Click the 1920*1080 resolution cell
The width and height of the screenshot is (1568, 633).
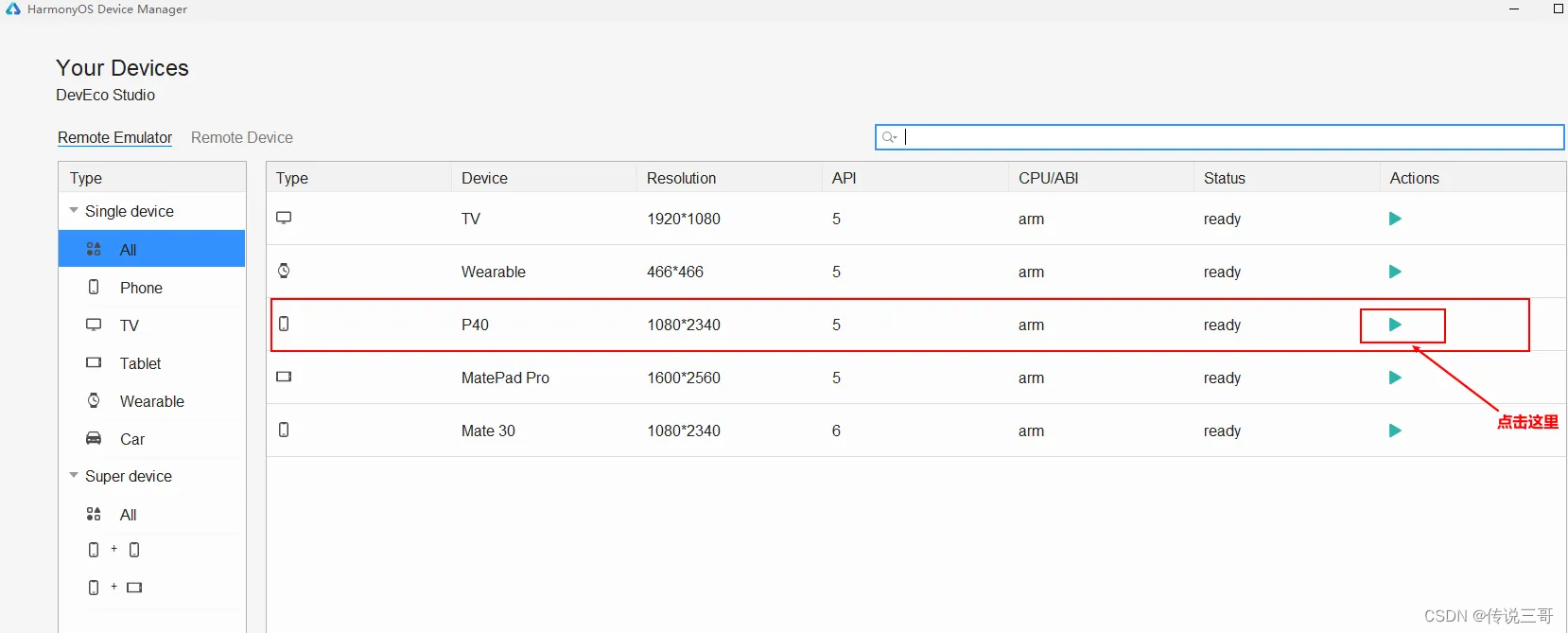point(684,219)
